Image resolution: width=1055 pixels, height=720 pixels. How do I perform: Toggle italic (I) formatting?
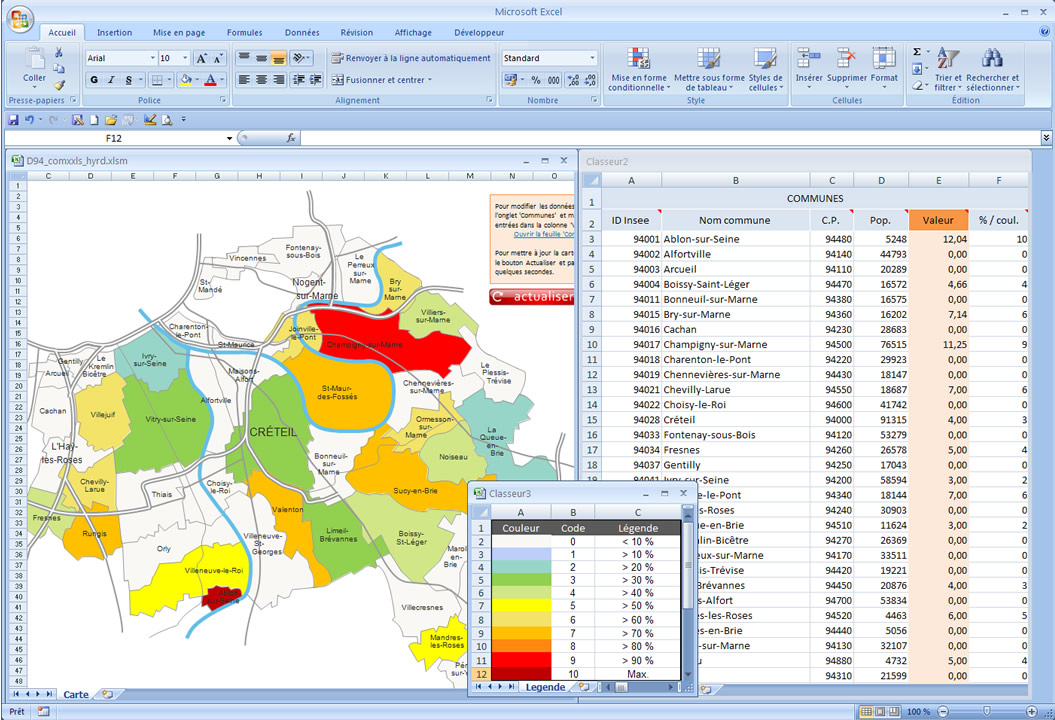click(x=111, y=80)
